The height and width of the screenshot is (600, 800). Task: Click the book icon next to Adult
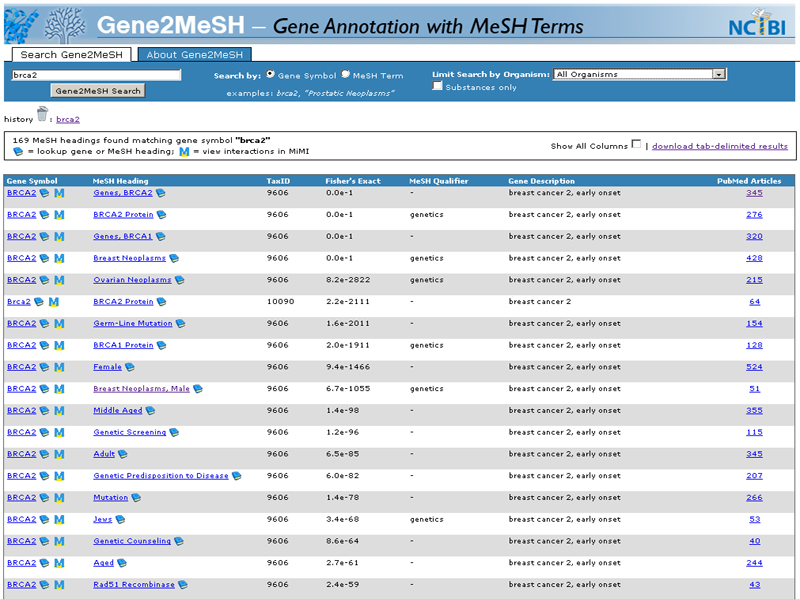123,455
